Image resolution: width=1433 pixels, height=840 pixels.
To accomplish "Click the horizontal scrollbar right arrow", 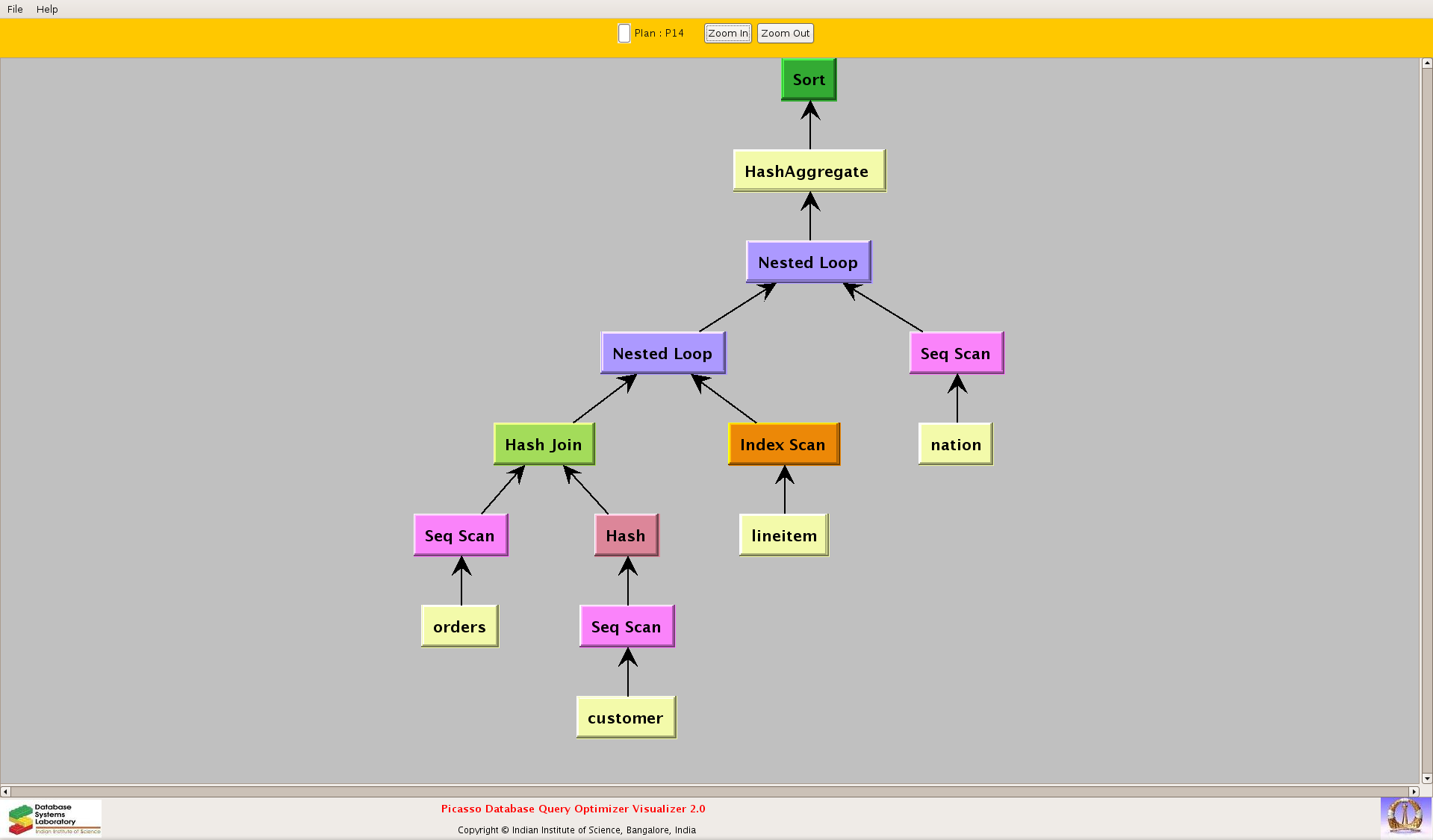I will coord(1414,791).
